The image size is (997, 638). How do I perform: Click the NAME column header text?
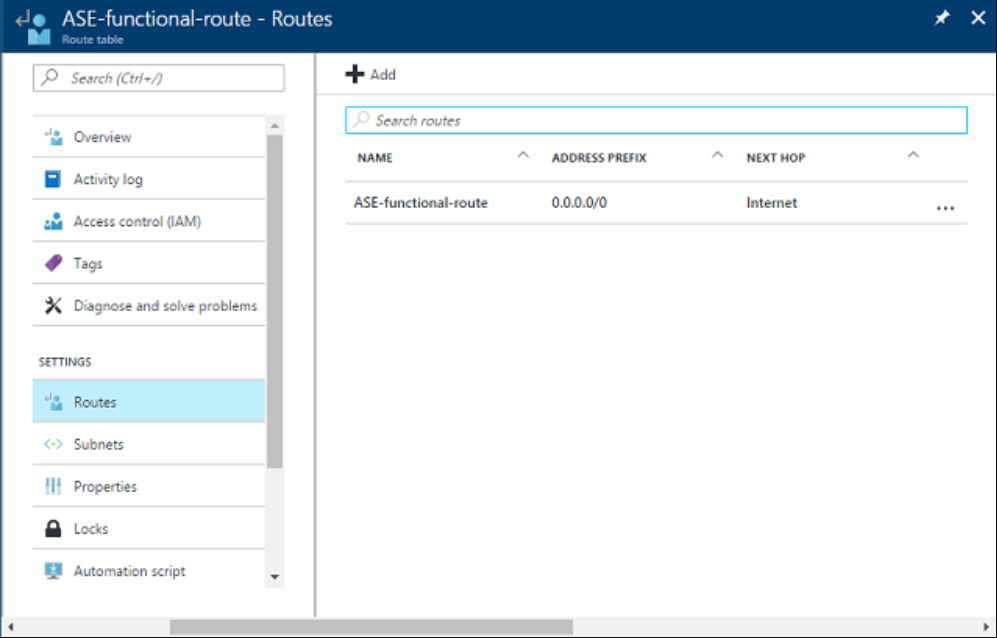(375, 158)
